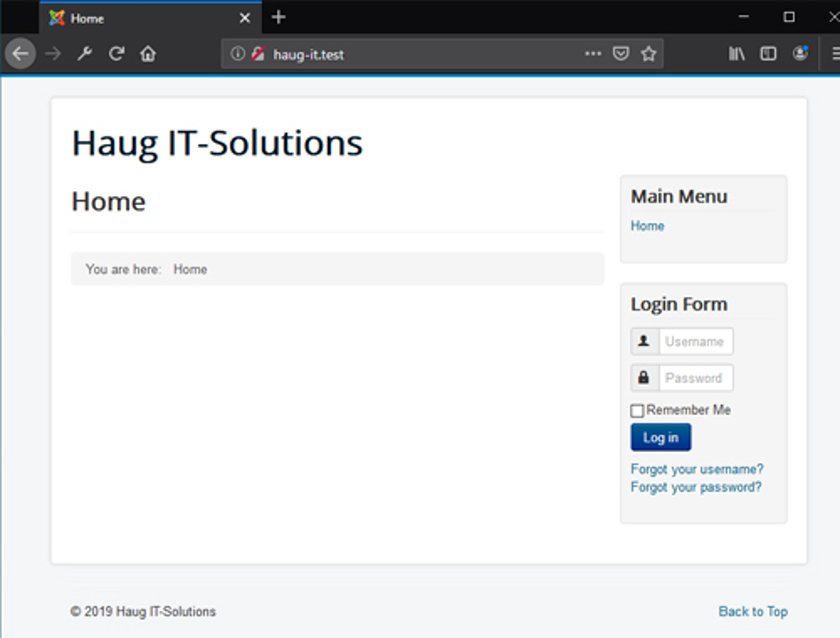Click the Haug IT-Solutions site title
840x638 pixels.
(x=217, y=143)
